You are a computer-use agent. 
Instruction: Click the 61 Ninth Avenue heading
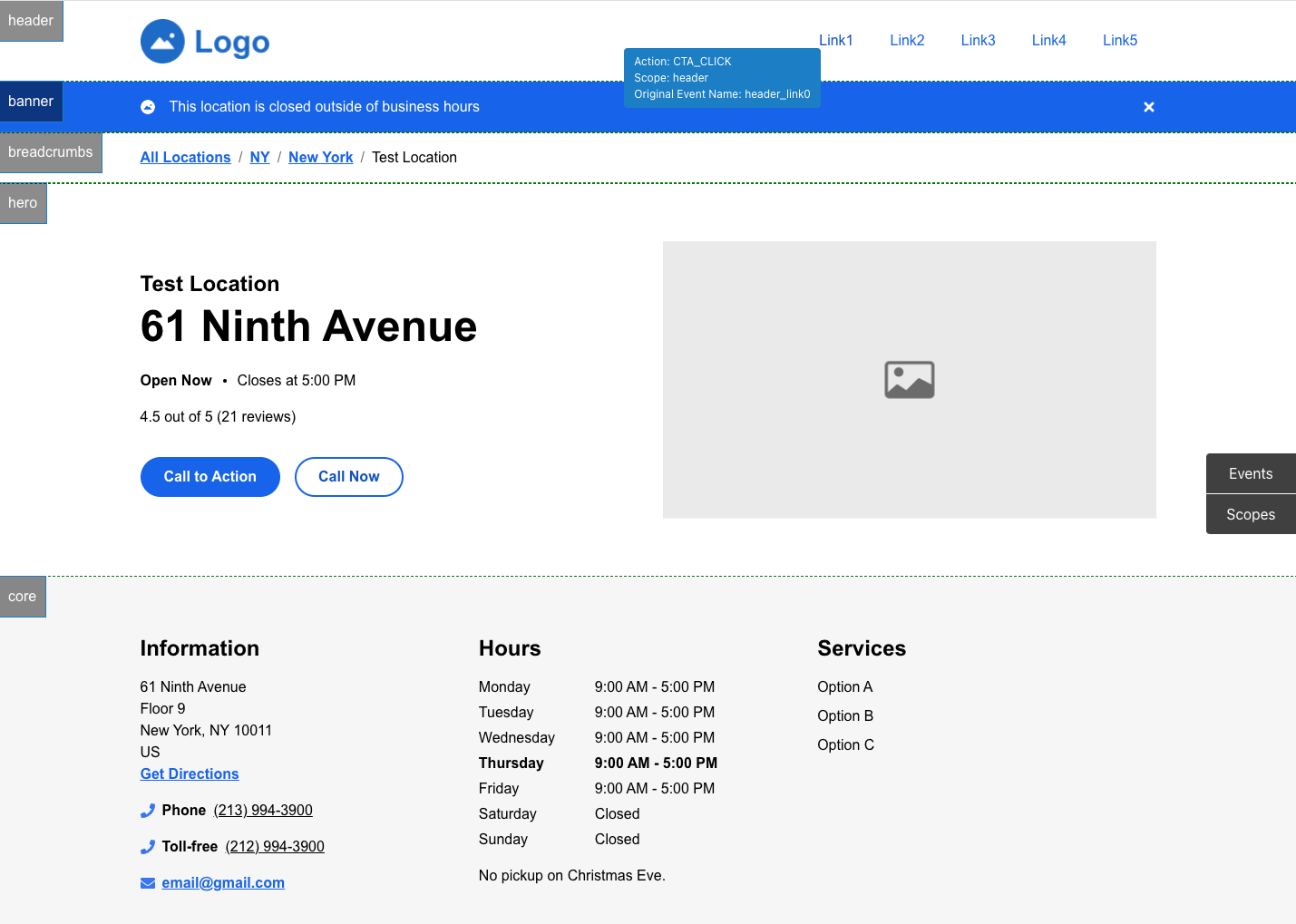(x=308, y=326)
